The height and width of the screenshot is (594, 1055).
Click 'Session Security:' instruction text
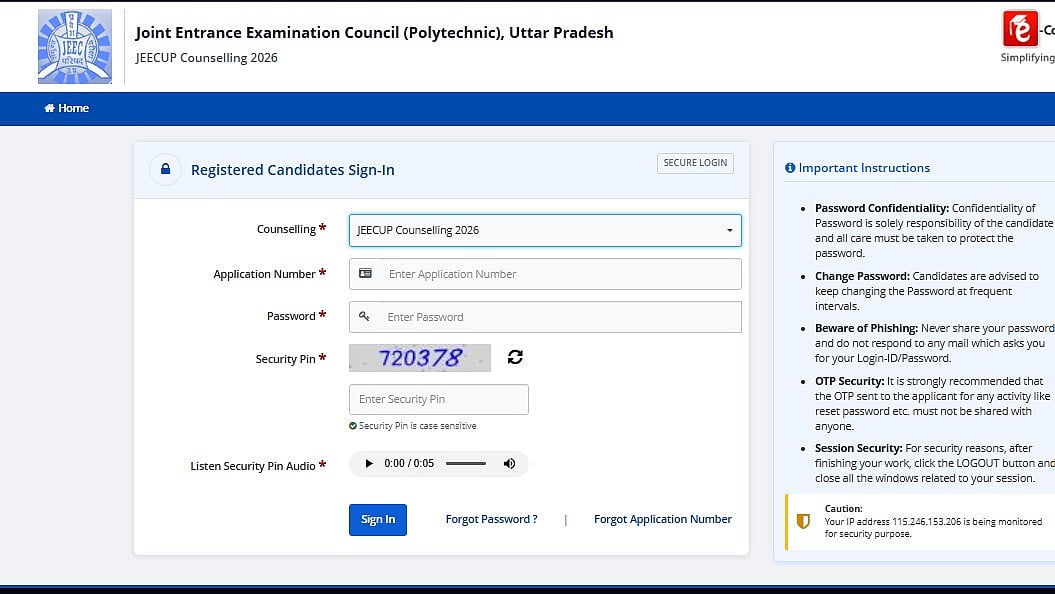coord(859,448)
